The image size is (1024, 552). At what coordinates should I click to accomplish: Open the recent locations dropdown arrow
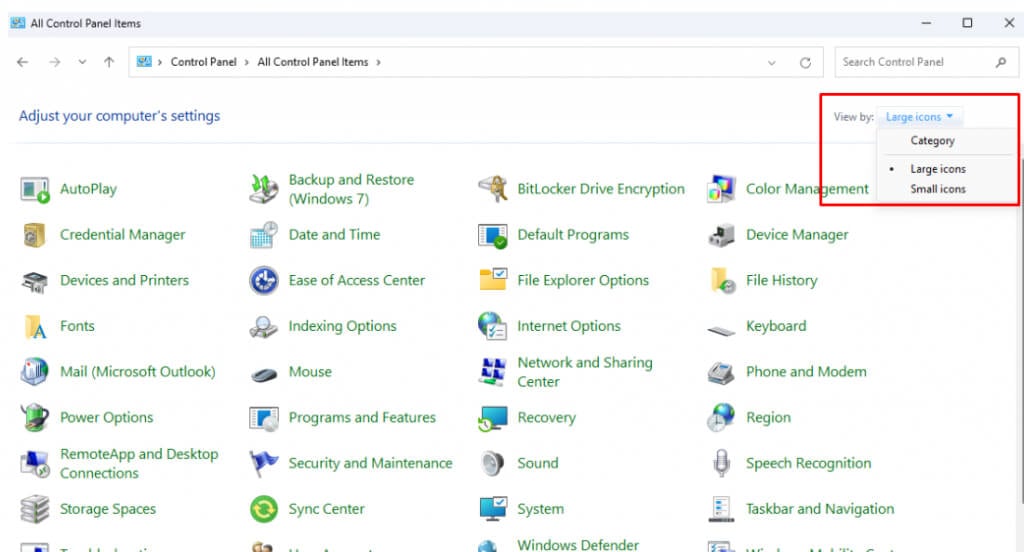click(x=82, y=62)
